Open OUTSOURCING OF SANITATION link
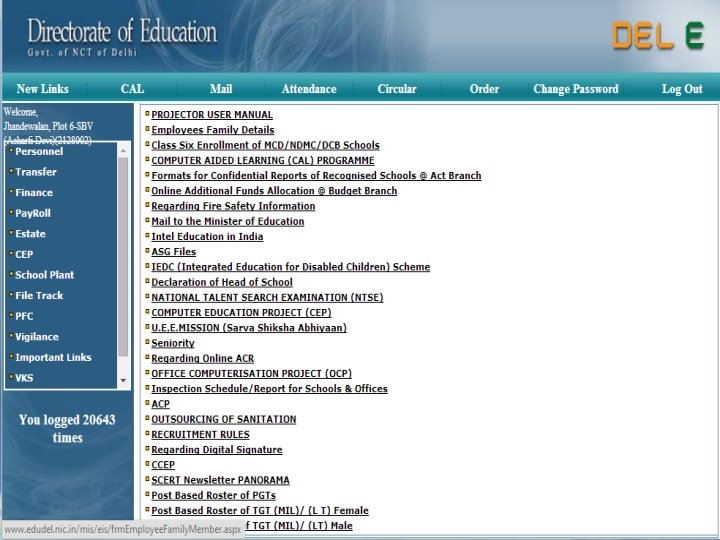 click(224, 419)
